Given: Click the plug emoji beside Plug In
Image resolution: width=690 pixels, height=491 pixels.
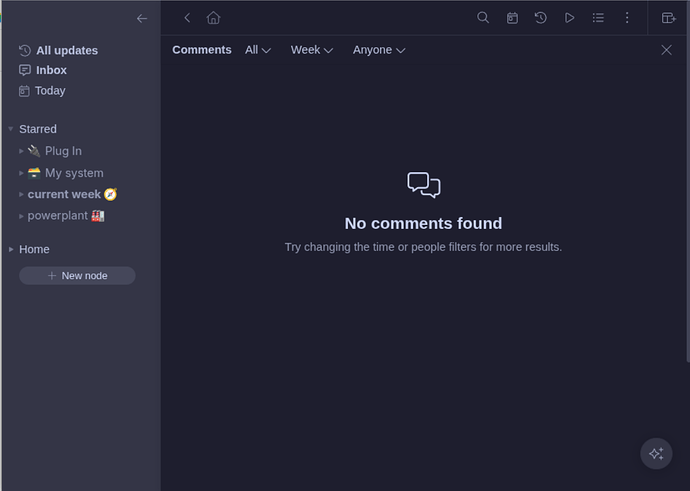Looking at the screenshot, I should pyautogui.click(x=34, y=151).
